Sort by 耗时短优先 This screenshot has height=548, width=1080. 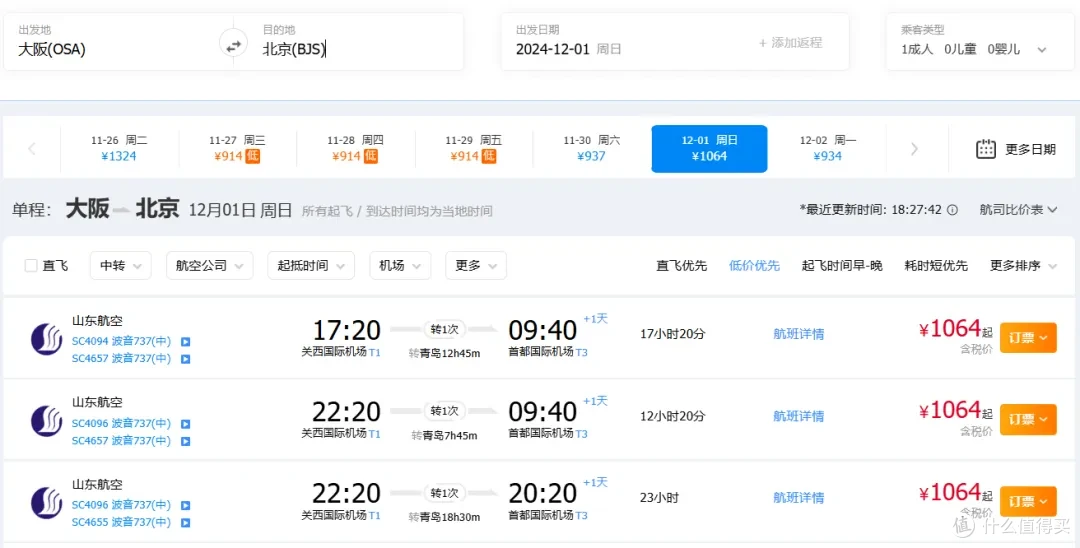(936, 266)
